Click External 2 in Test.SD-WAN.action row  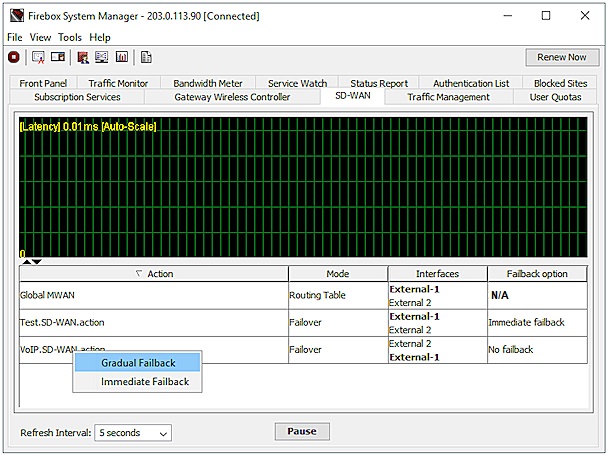click(x=410, y=330)
